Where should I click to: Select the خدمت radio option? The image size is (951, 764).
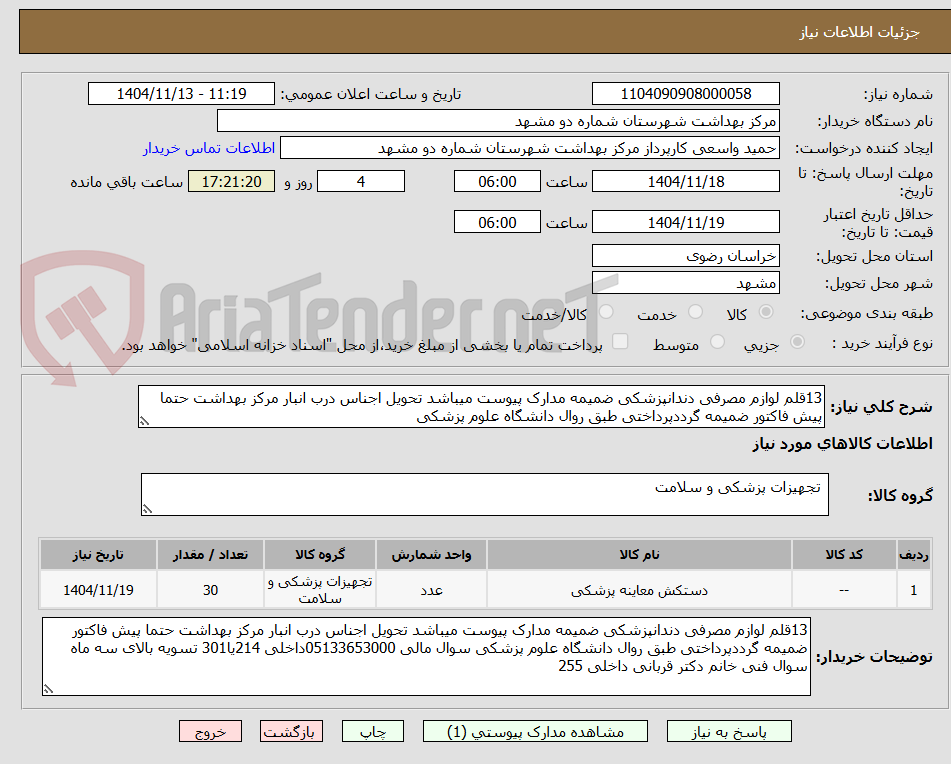point(695,312)
